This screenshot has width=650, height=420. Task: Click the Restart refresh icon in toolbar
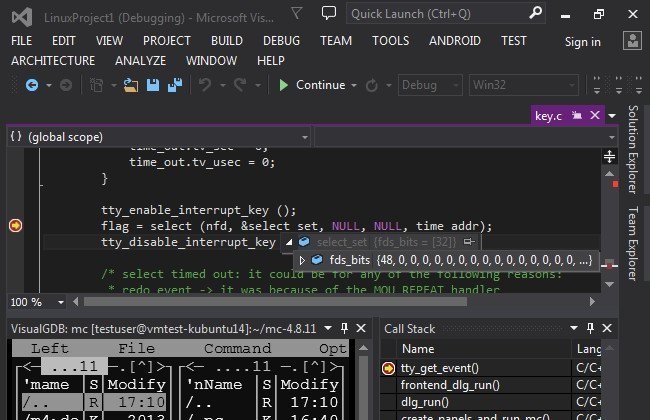(372, 85)
